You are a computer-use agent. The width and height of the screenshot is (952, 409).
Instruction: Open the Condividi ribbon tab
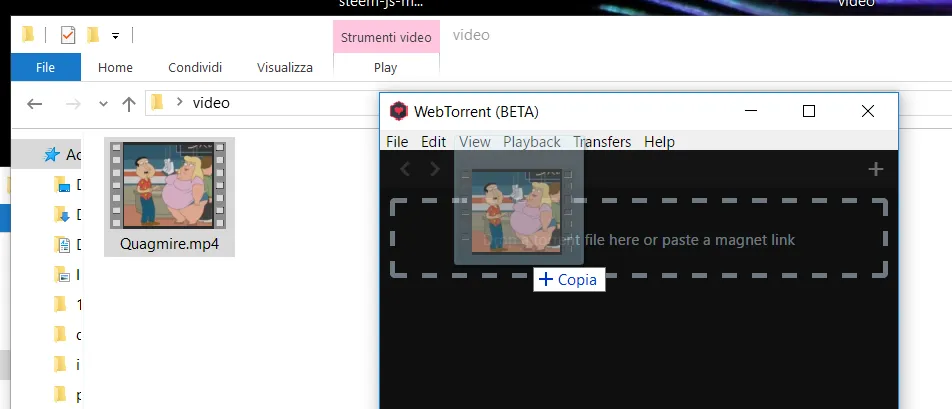[195, 67]
